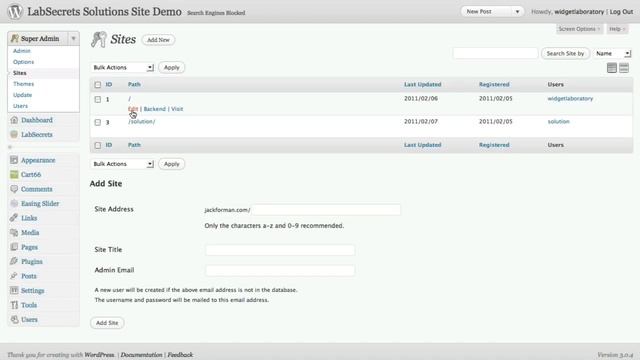Click the Easing Slider icon
This screenshot has width=640, height=360.
[14, 203]
